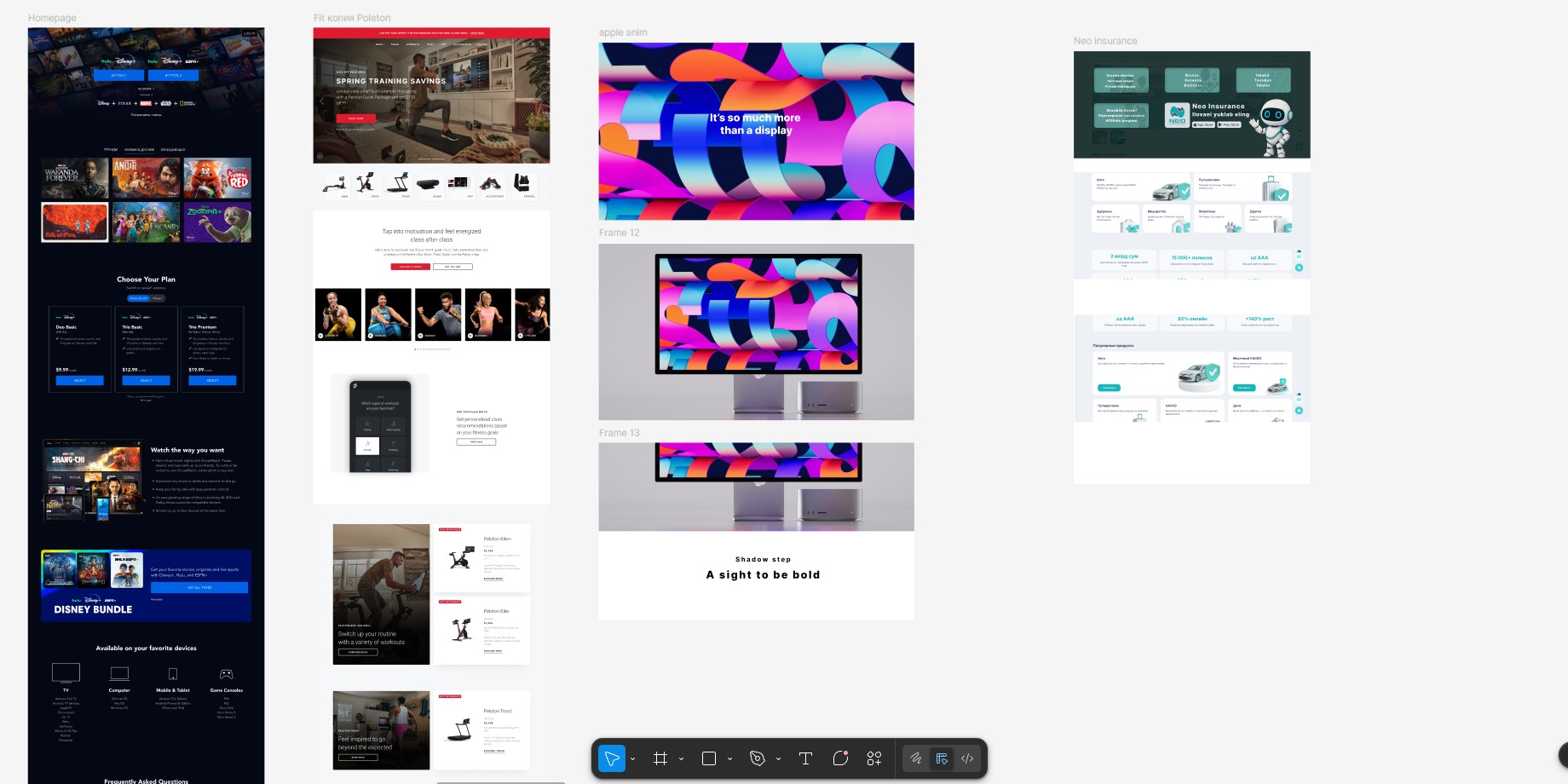Click the Zootopia+ poster thumbnail

[x=217, y=222]
